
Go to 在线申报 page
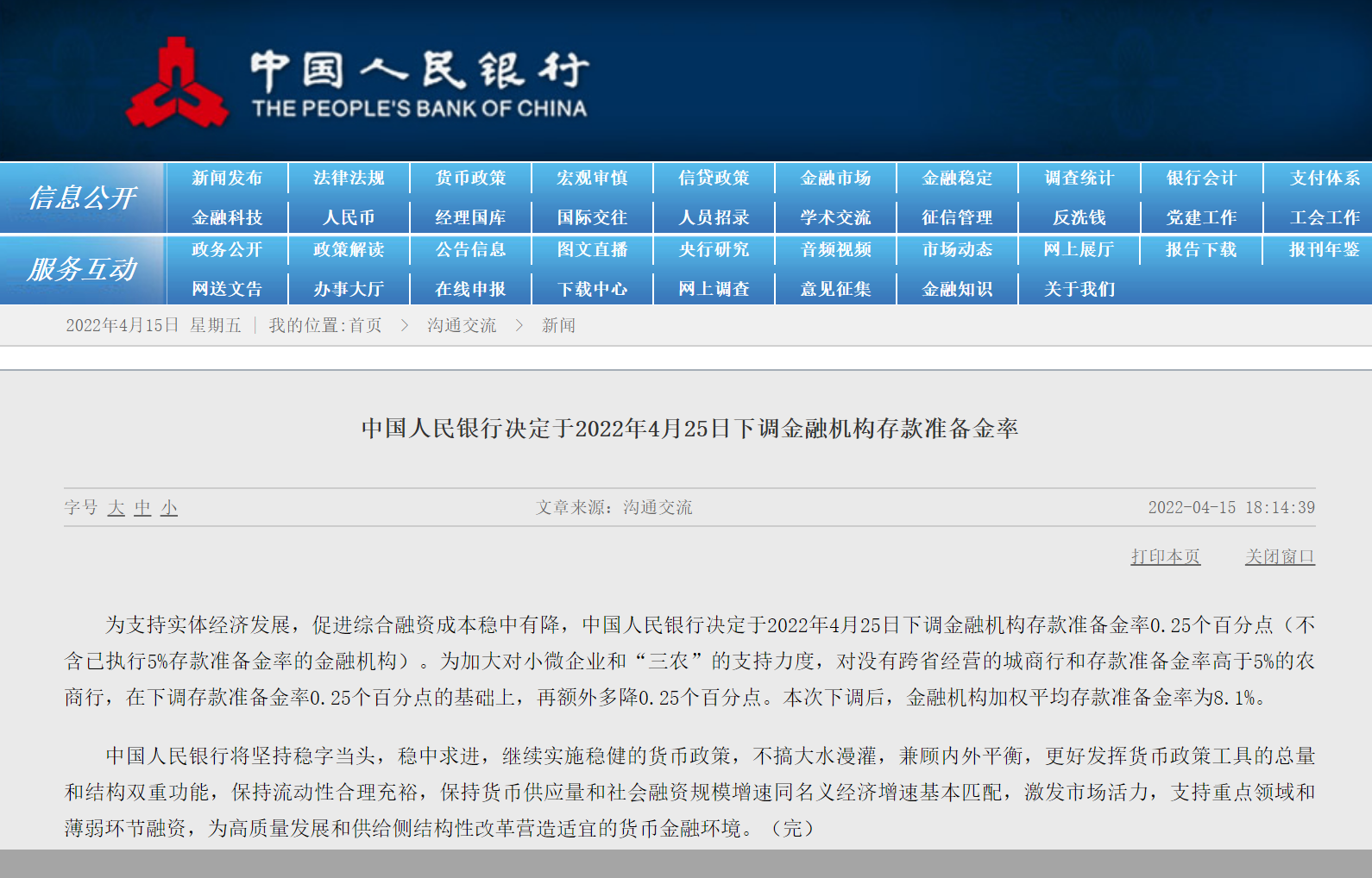pos(470,289)
